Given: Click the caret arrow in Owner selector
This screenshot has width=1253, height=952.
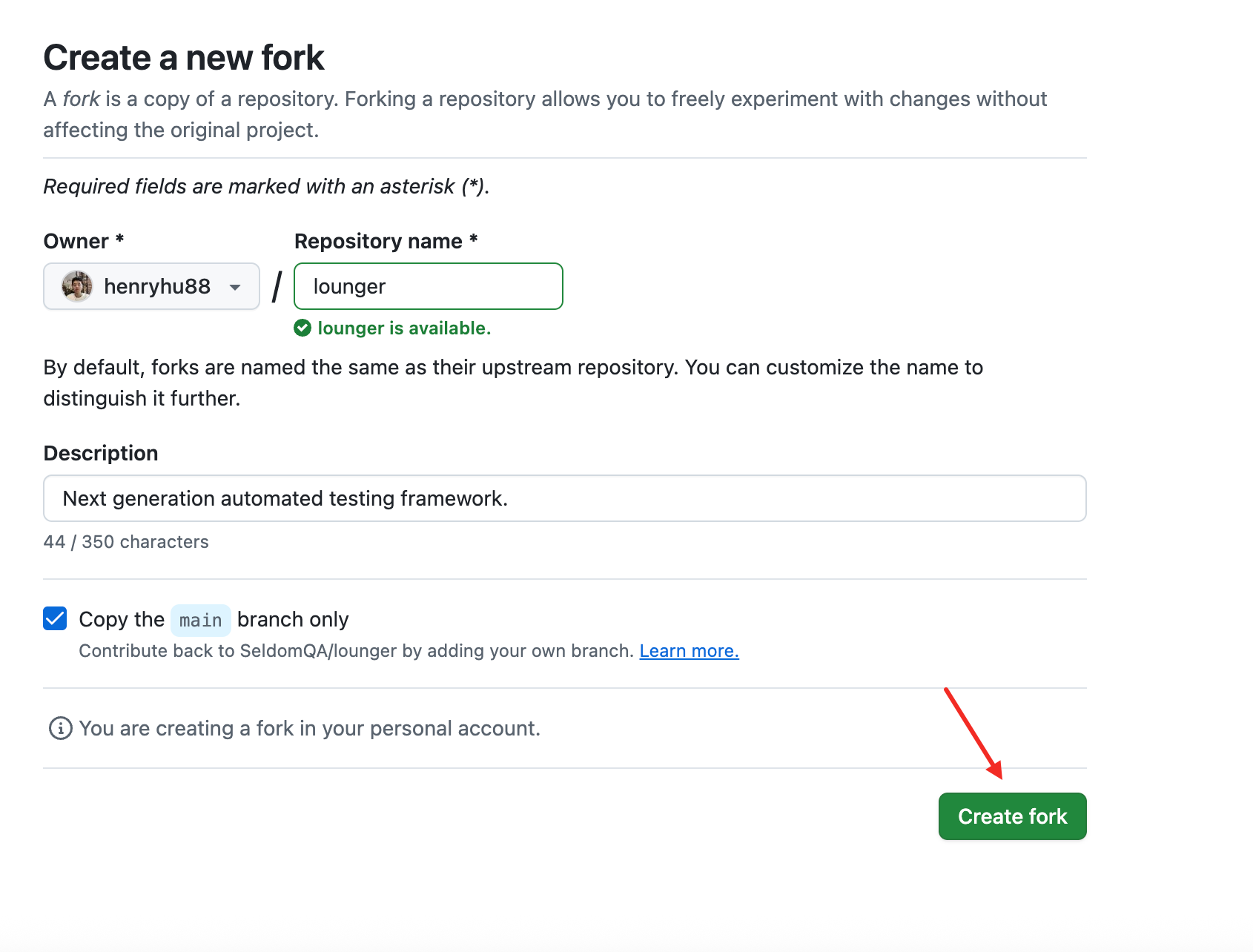Looking at the screenshot, I should click(x=235, y=287).
